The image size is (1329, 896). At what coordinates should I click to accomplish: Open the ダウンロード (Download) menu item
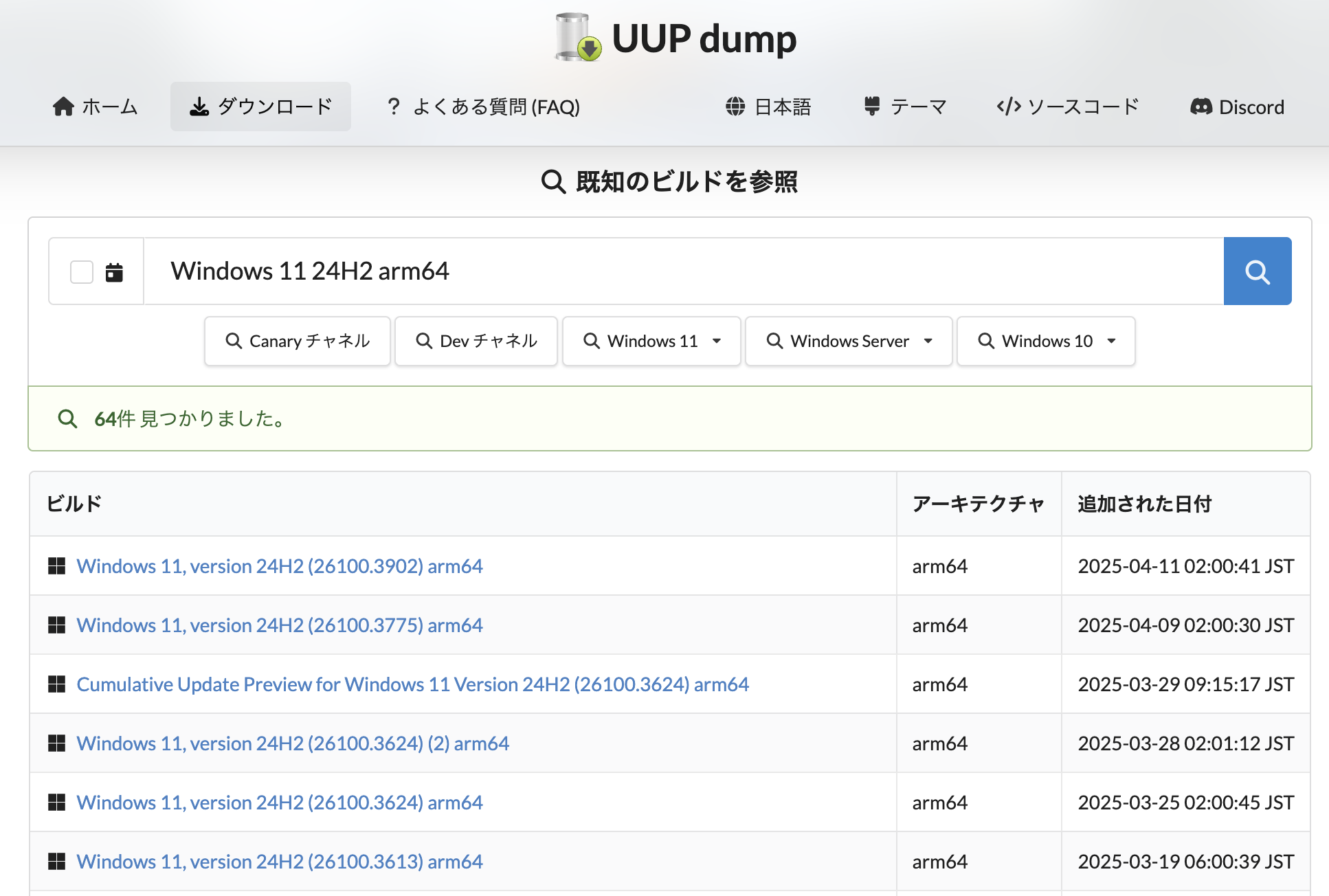tap(260, 107)
